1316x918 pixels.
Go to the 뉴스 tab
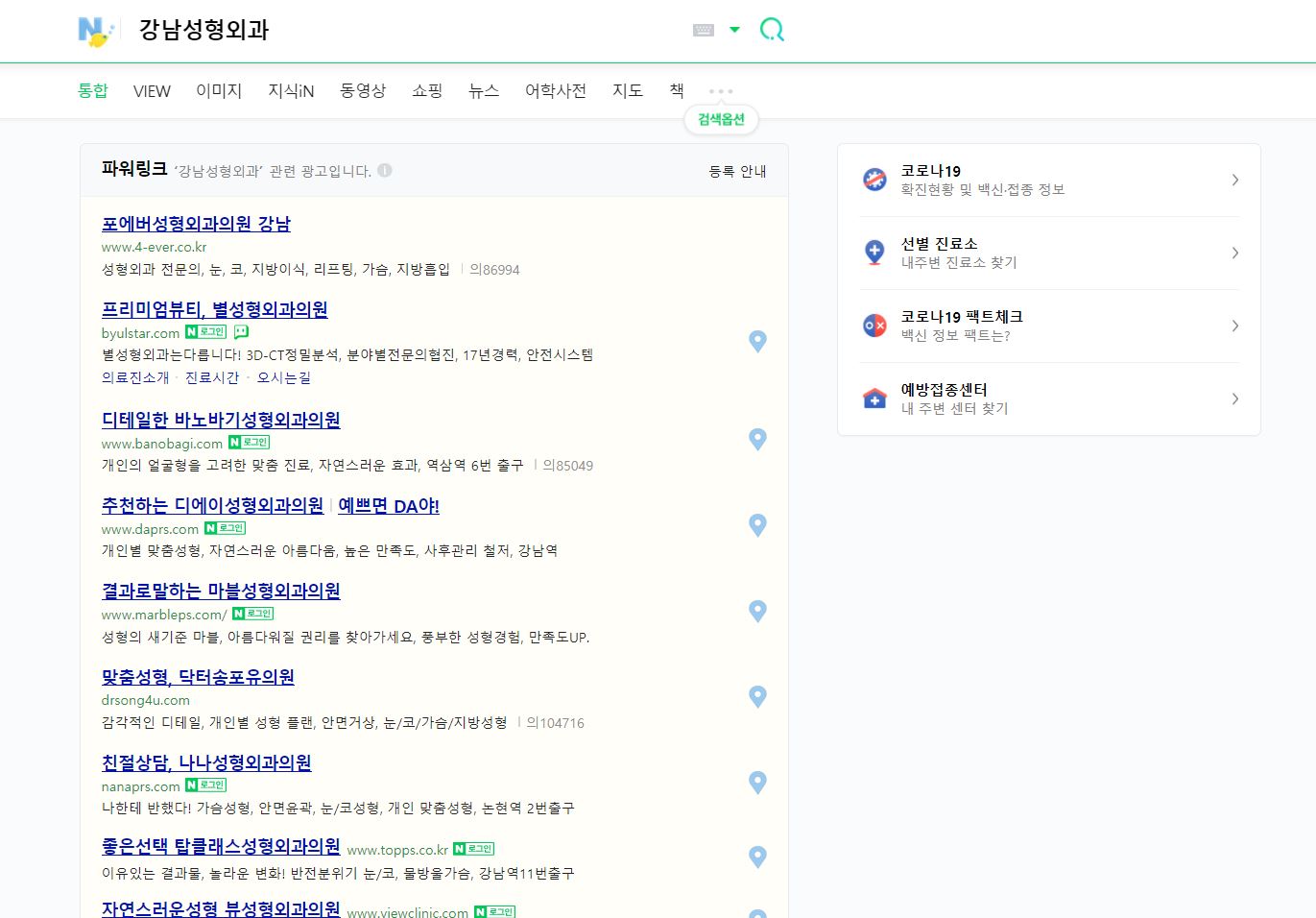pyautogui.click(x=484, y=90)
